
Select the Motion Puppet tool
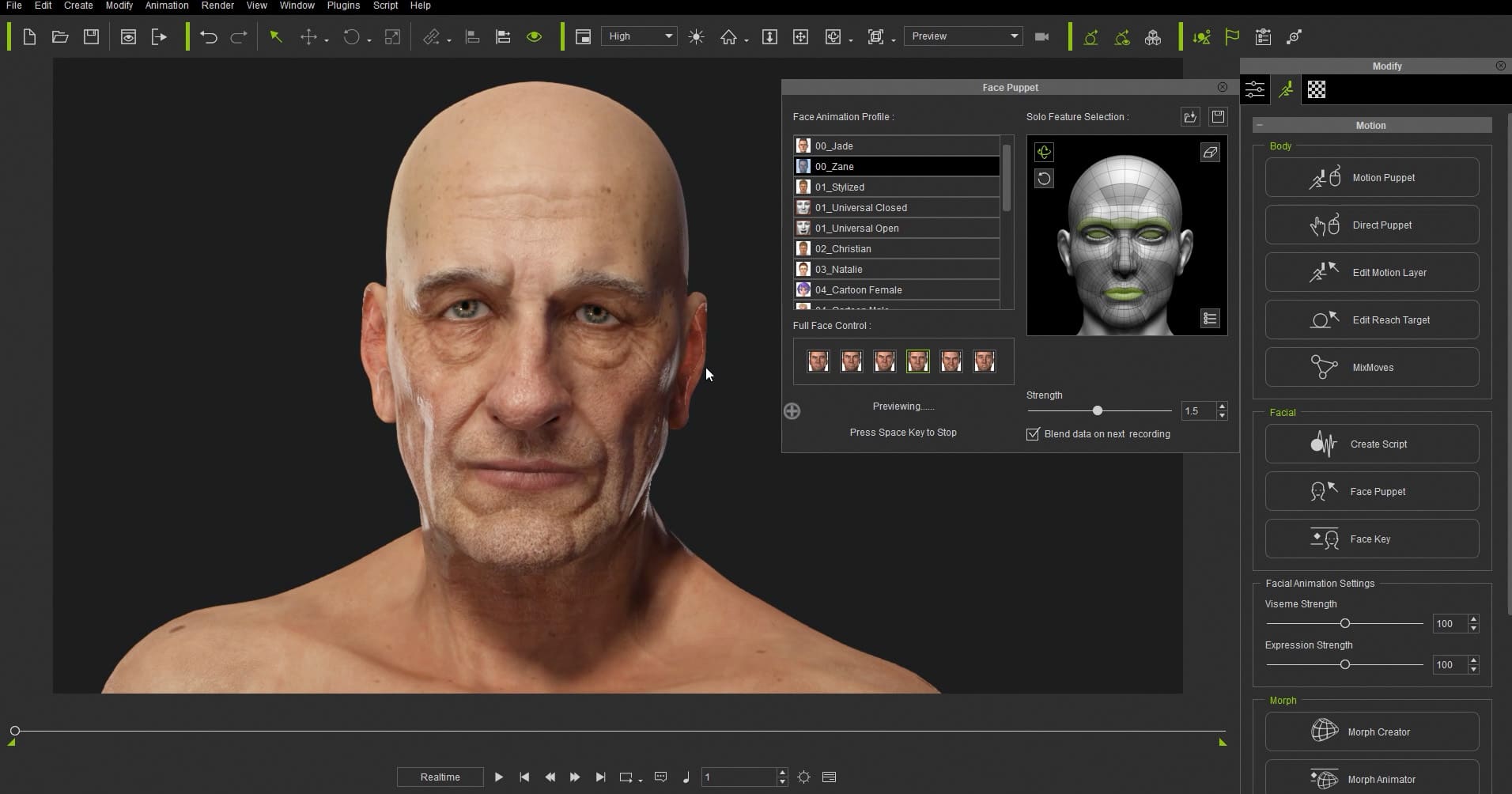1370,177
